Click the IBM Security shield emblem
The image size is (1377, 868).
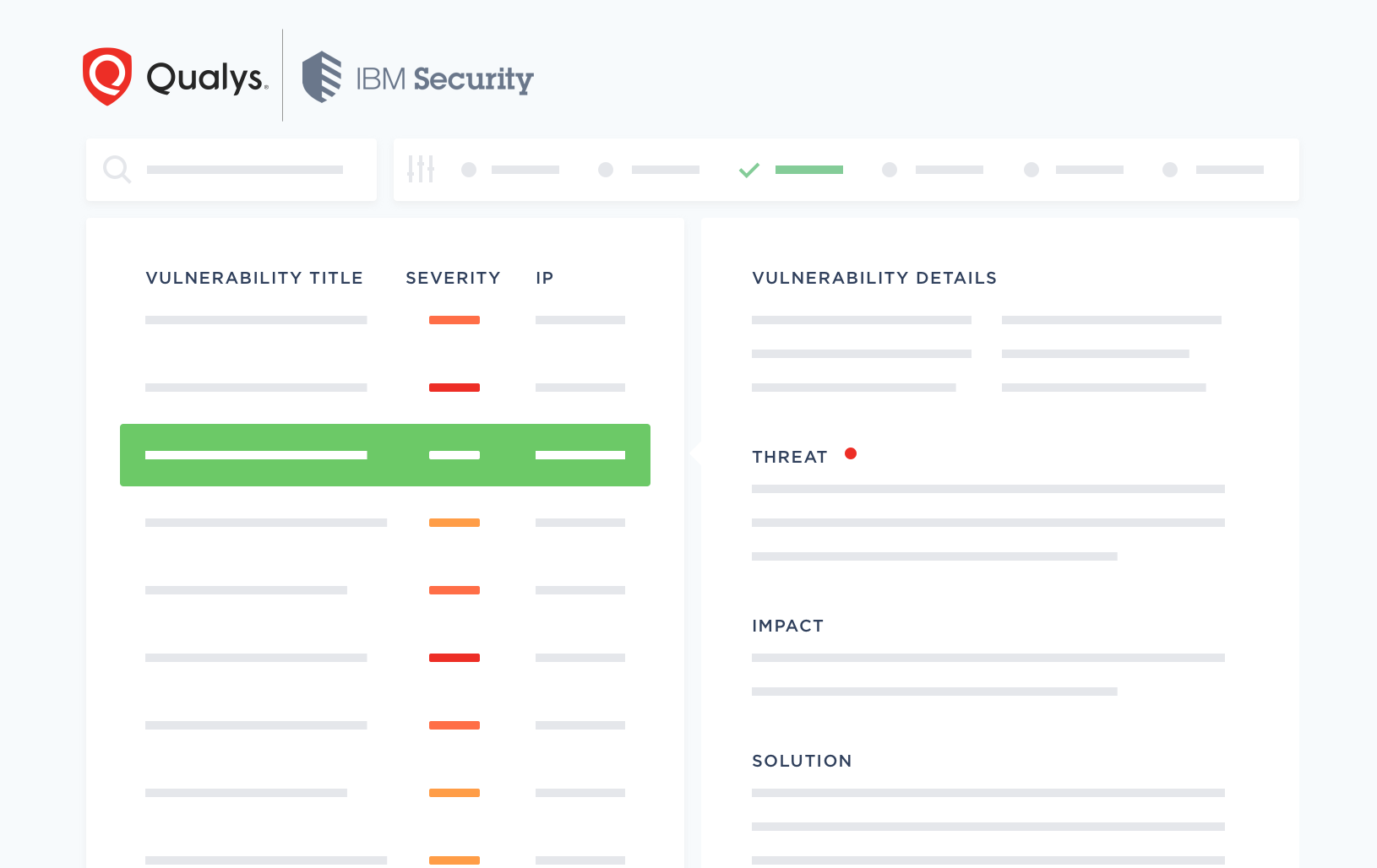click(x=322, y=77)
